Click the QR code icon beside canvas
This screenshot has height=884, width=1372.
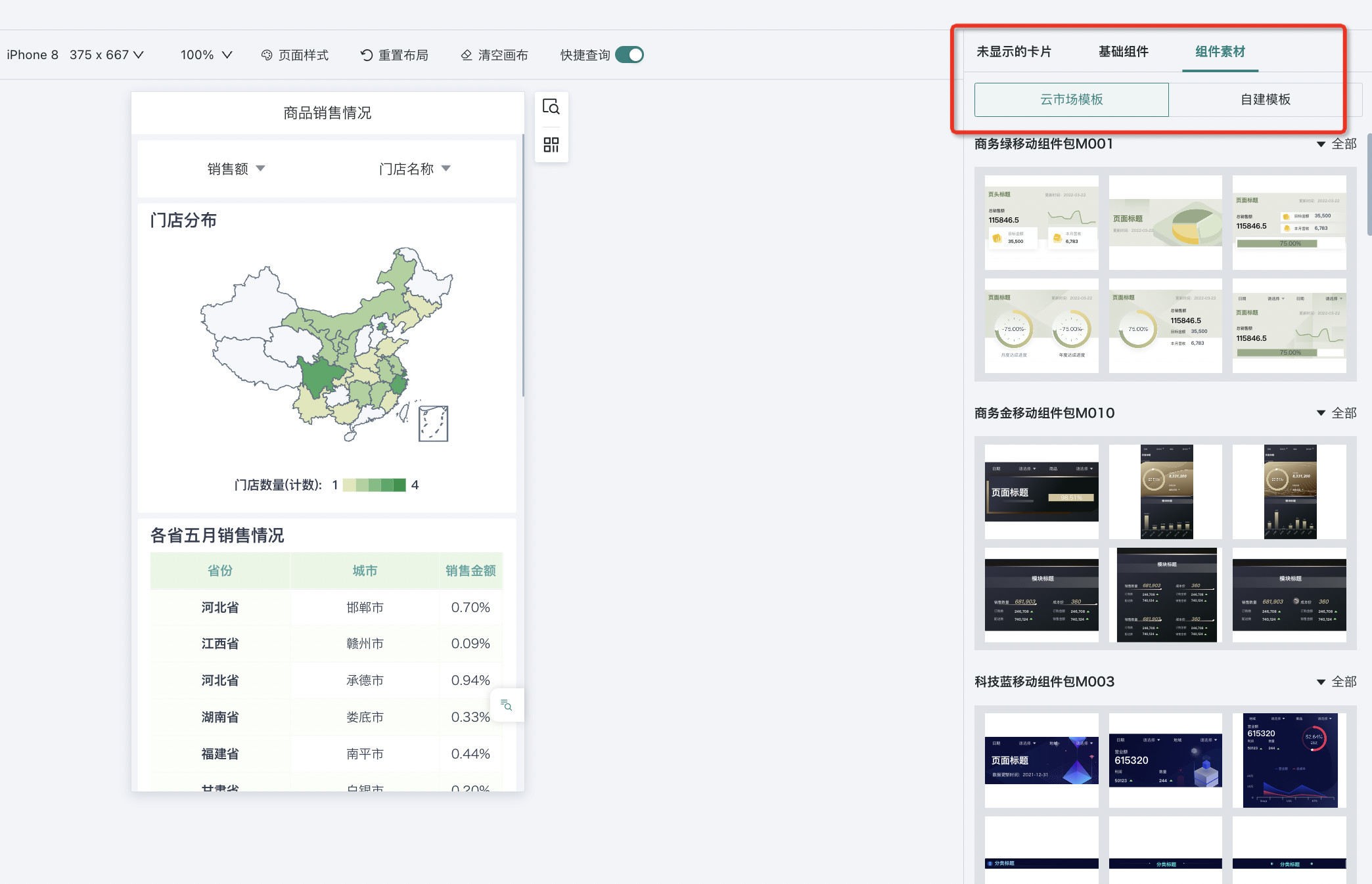click(x=551, y=144)
